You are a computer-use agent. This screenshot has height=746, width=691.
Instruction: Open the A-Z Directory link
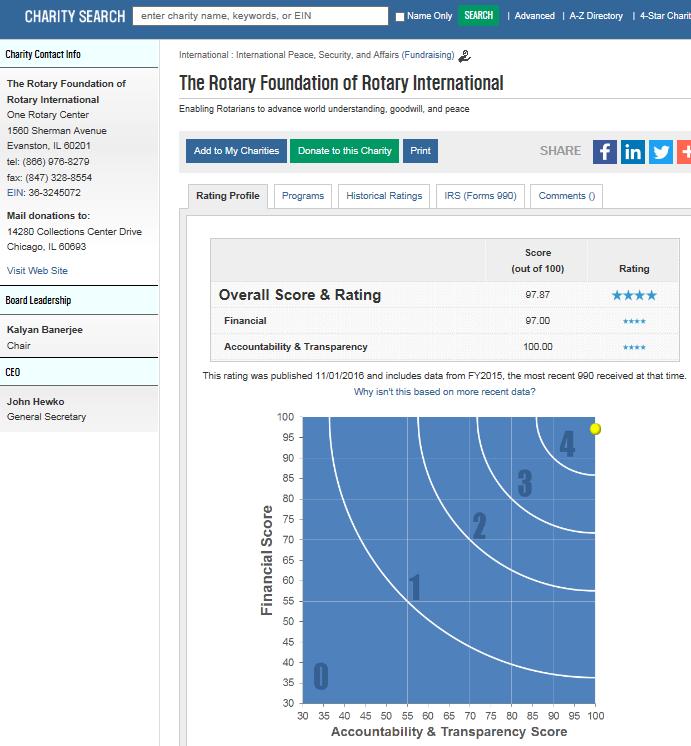click(596, 16)
